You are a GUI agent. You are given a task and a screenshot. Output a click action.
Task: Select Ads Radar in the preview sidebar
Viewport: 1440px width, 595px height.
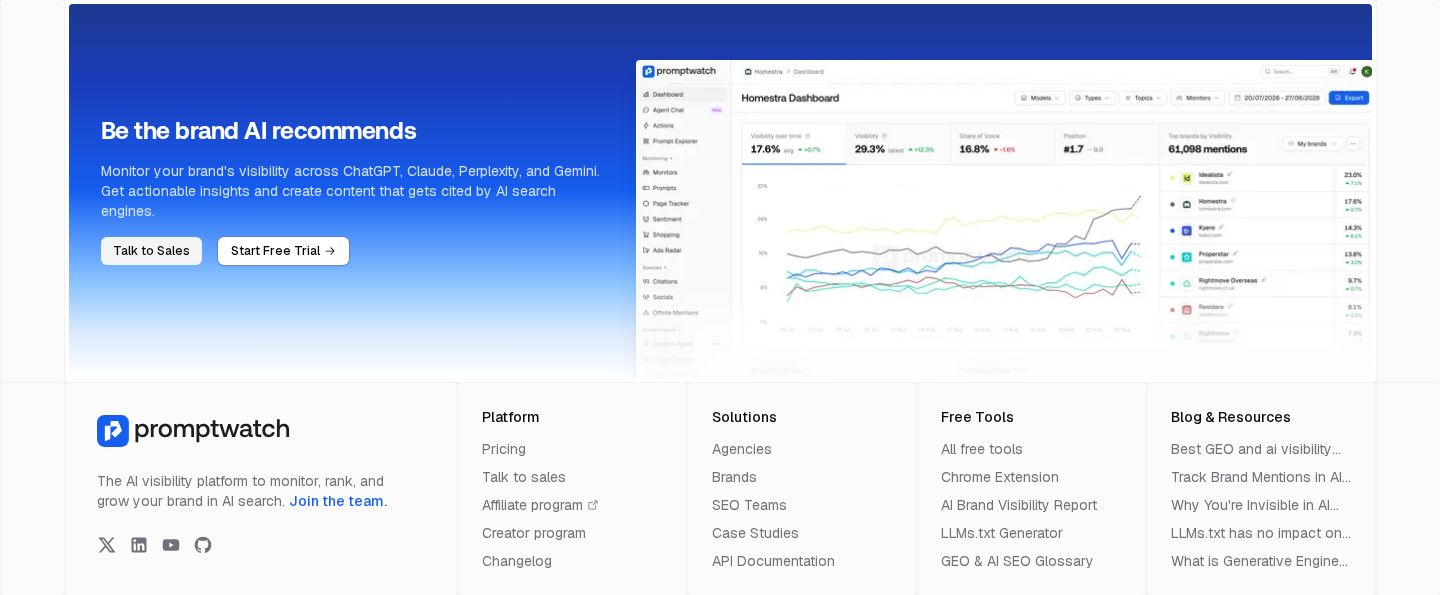(x=684, y=250)
